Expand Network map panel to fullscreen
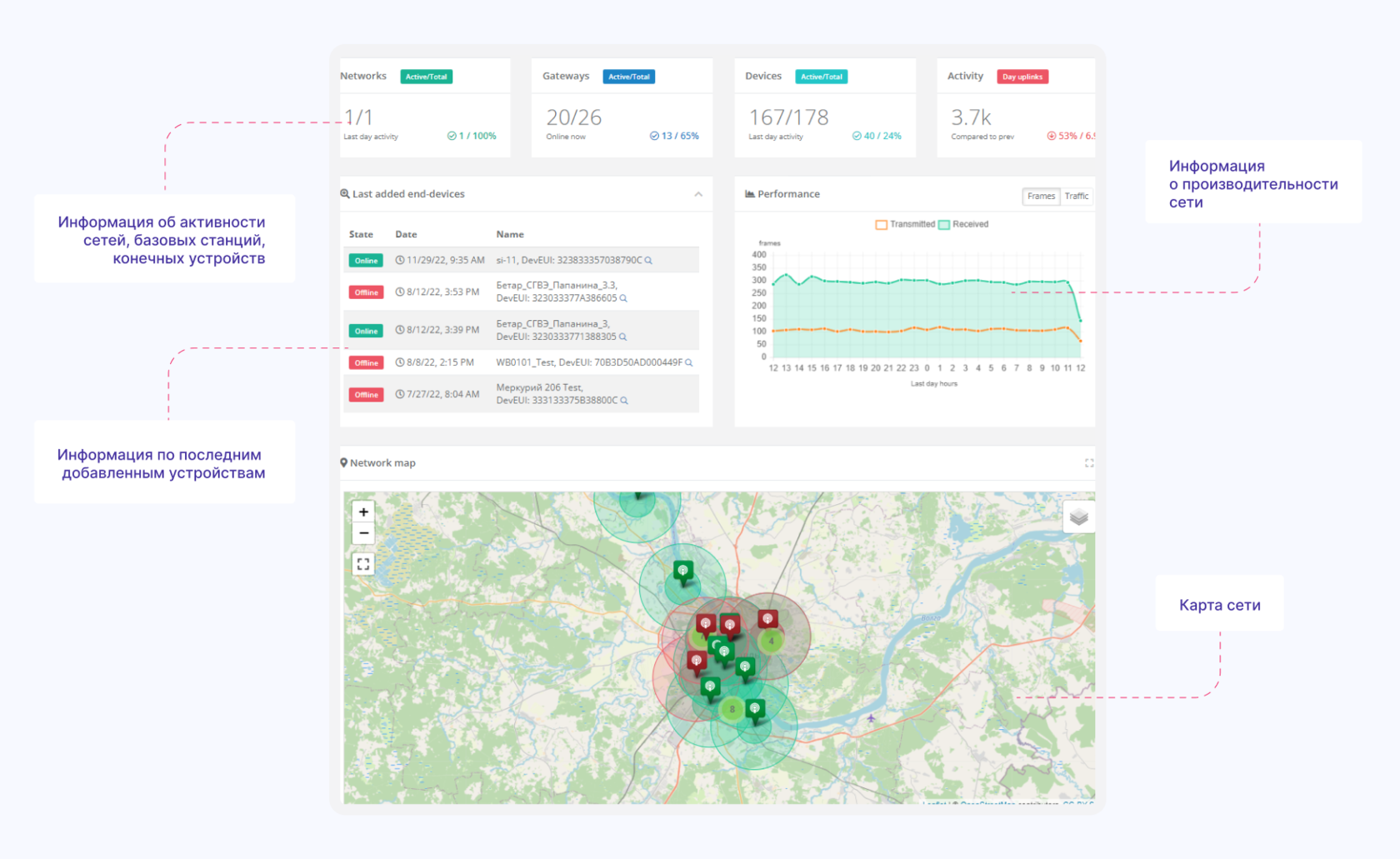This screenshot has height=859, width=1400. [x=1088, y=463]
